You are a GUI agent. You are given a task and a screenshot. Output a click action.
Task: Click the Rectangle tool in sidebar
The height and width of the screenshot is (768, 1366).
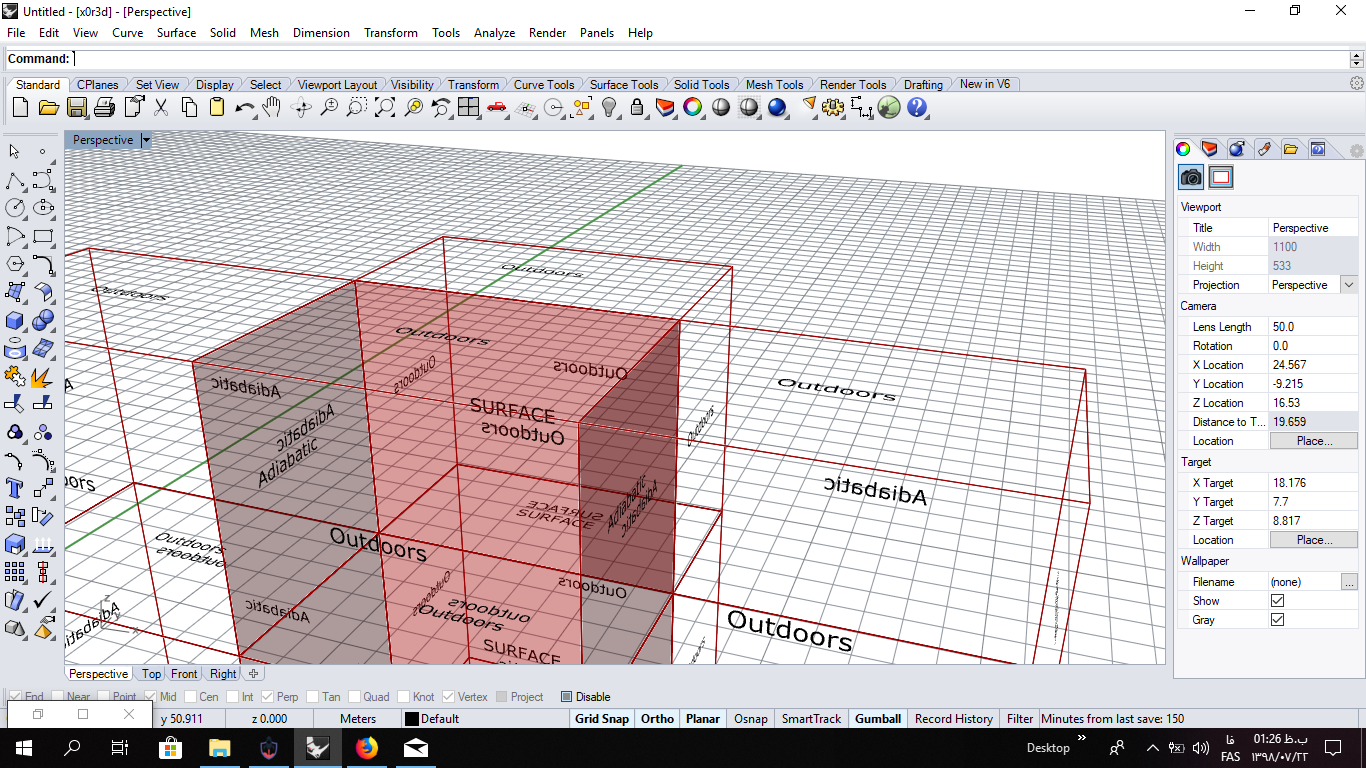pyautogui.click(x=43, y=236)
